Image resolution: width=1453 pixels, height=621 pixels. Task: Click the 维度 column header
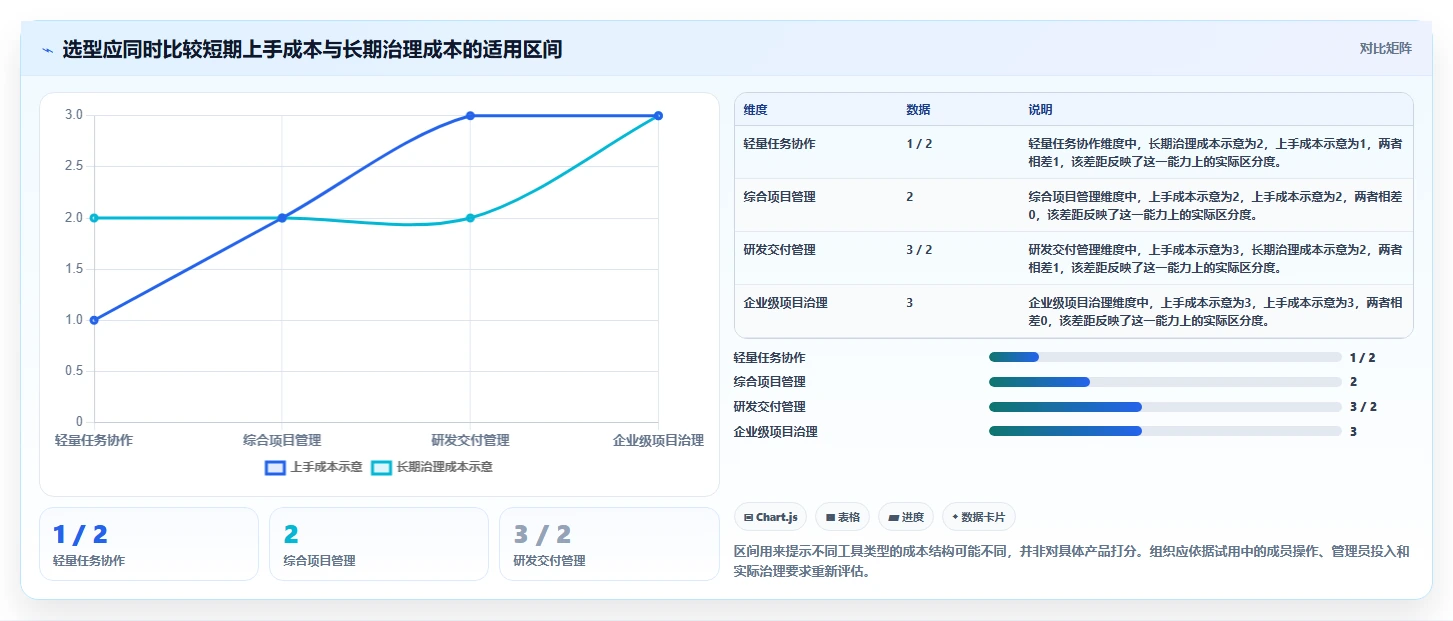coord(756,110)
